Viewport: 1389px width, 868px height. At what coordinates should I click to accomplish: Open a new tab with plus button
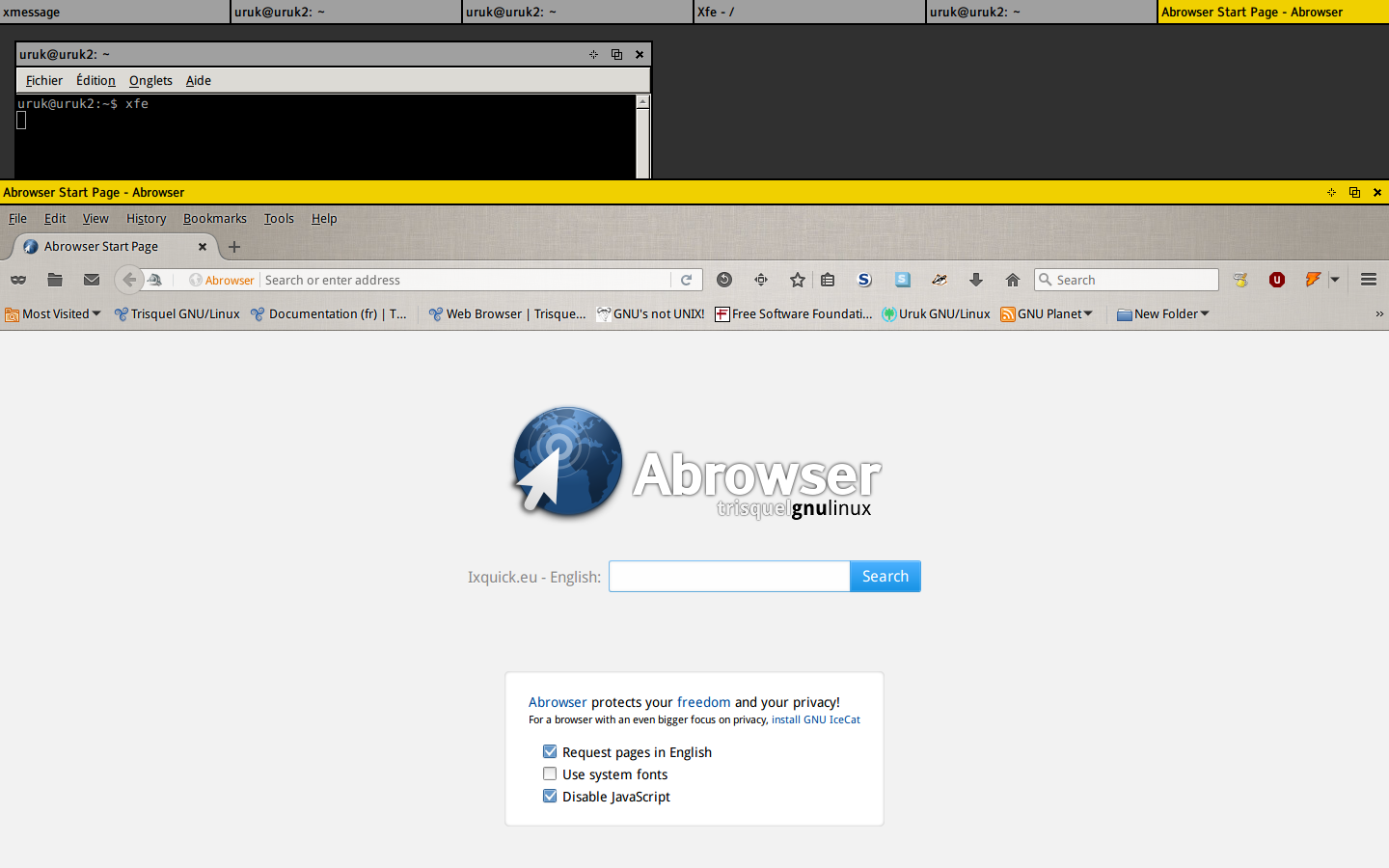point(234,247)
